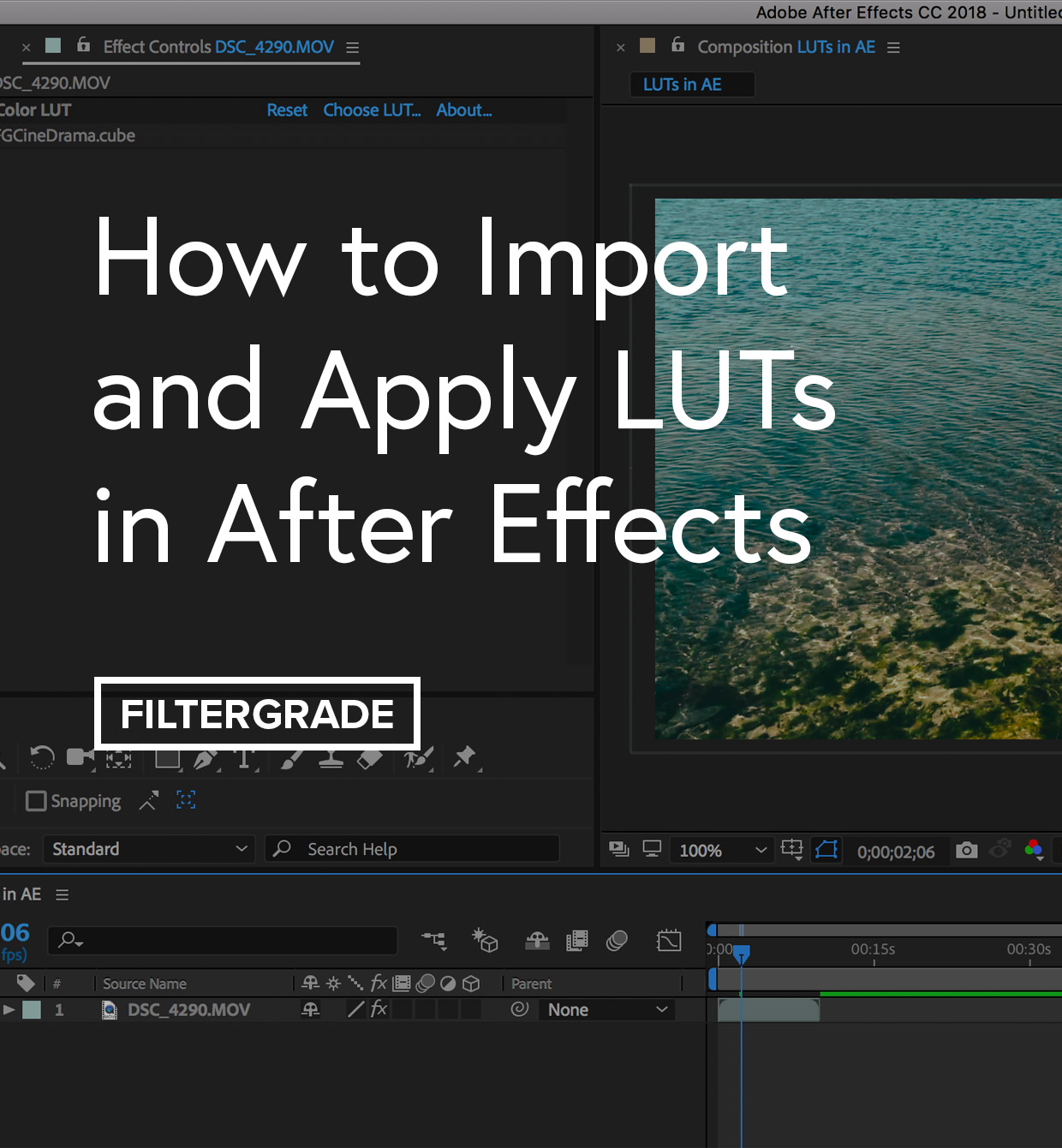The image size is (1062, 1148).
Task: Click Choose LUT... link
Action: click(x=372, y=111)
